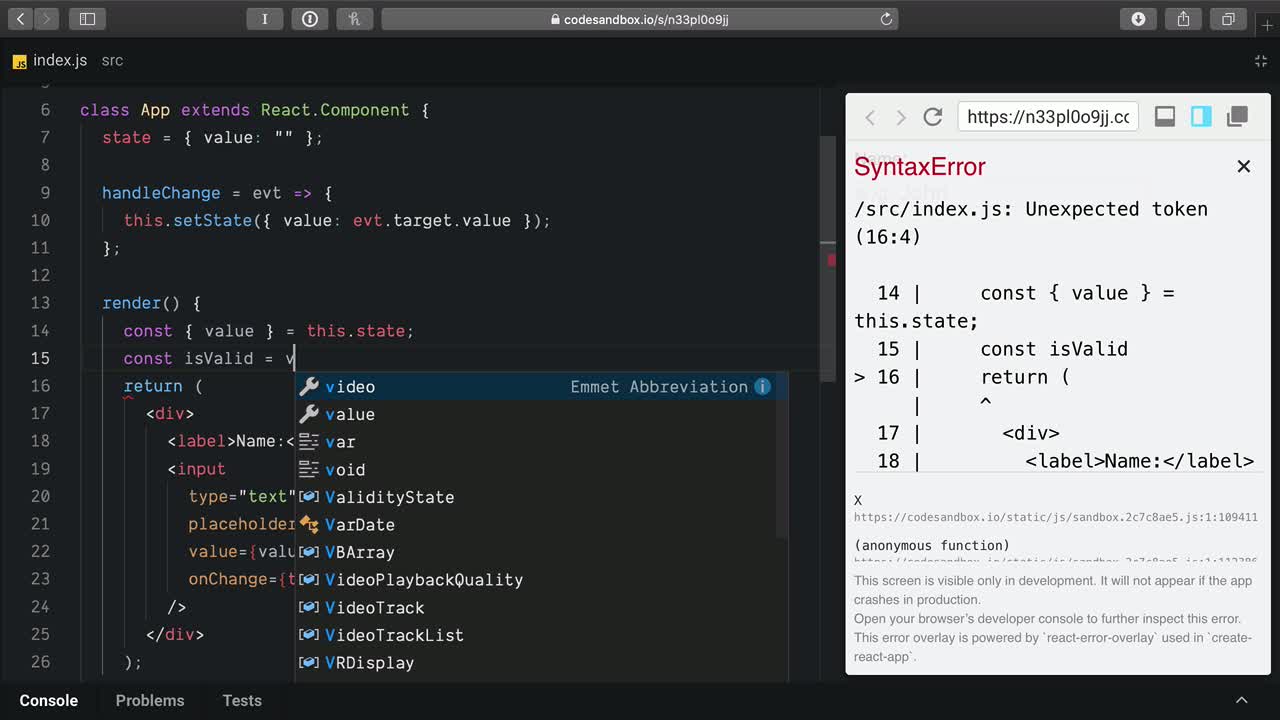Click the Safari back navigation button
The width and height of the screenshot is (1280, 720).
(x=21, y=19)
